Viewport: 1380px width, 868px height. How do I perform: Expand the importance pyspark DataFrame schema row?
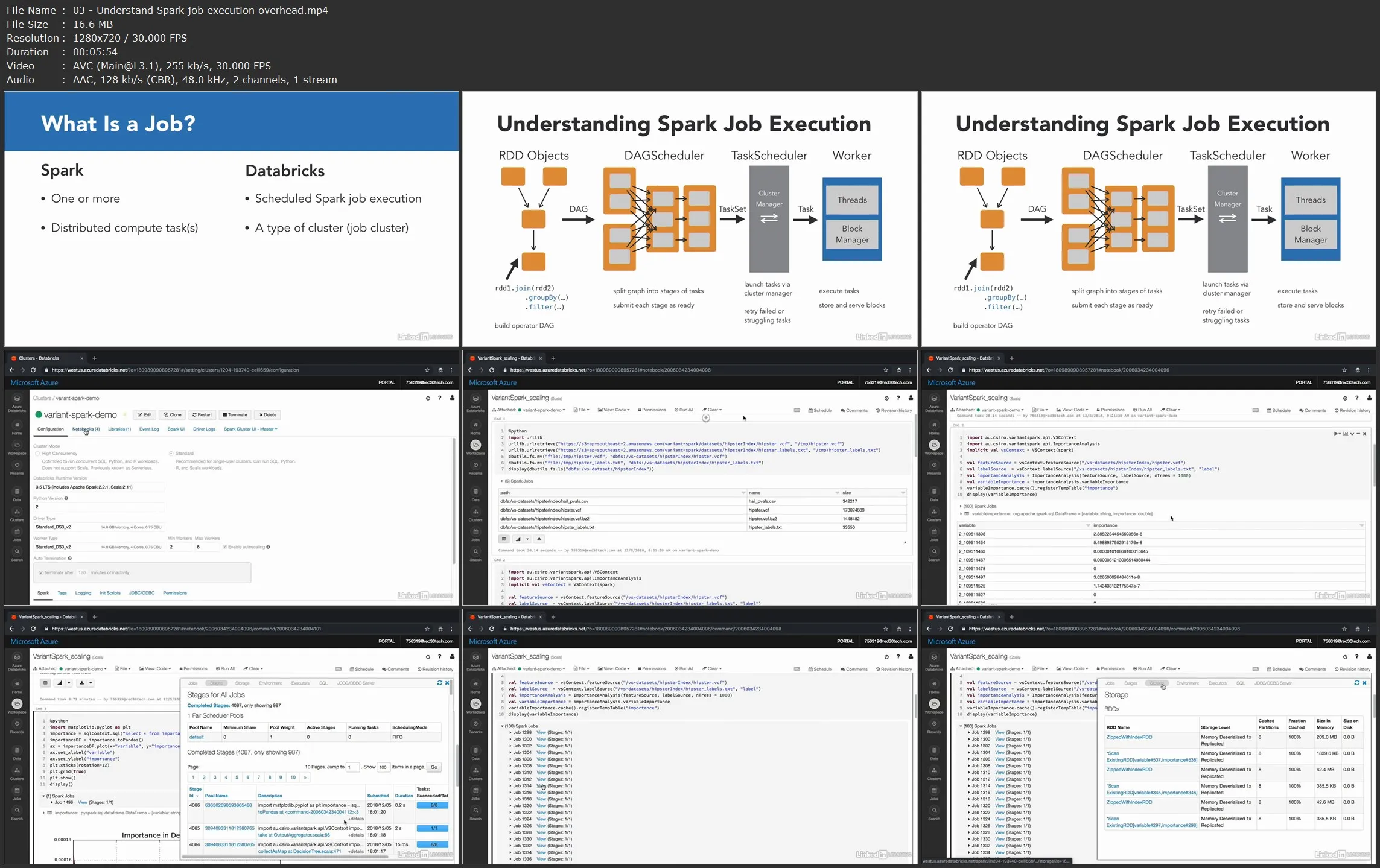(112, 813)
